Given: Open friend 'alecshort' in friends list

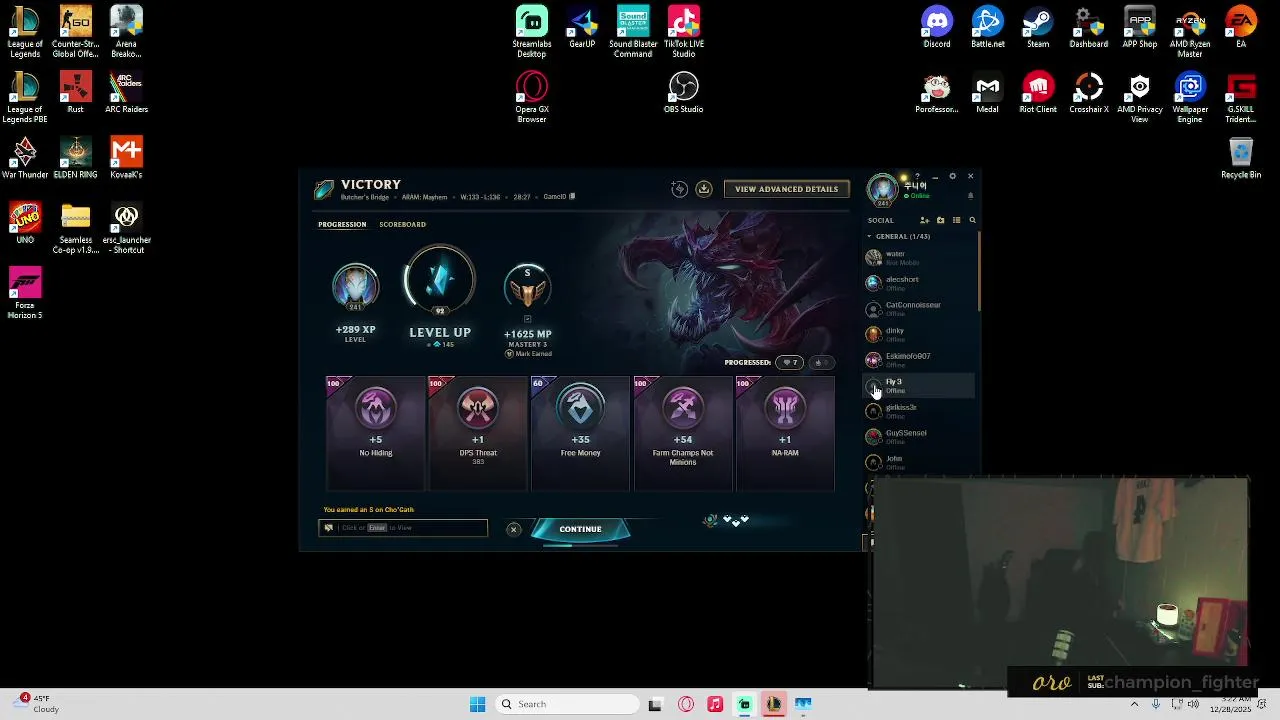Looking at the screenshot, I should point(919,283).
